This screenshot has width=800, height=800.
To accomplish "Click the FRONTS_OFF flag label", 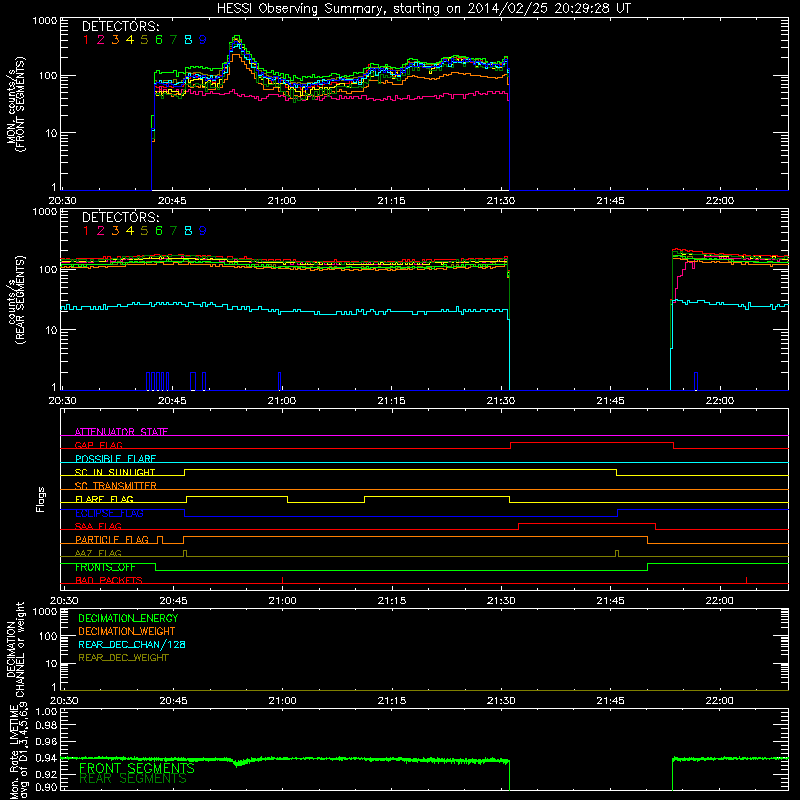I will [x=105, y=567].
